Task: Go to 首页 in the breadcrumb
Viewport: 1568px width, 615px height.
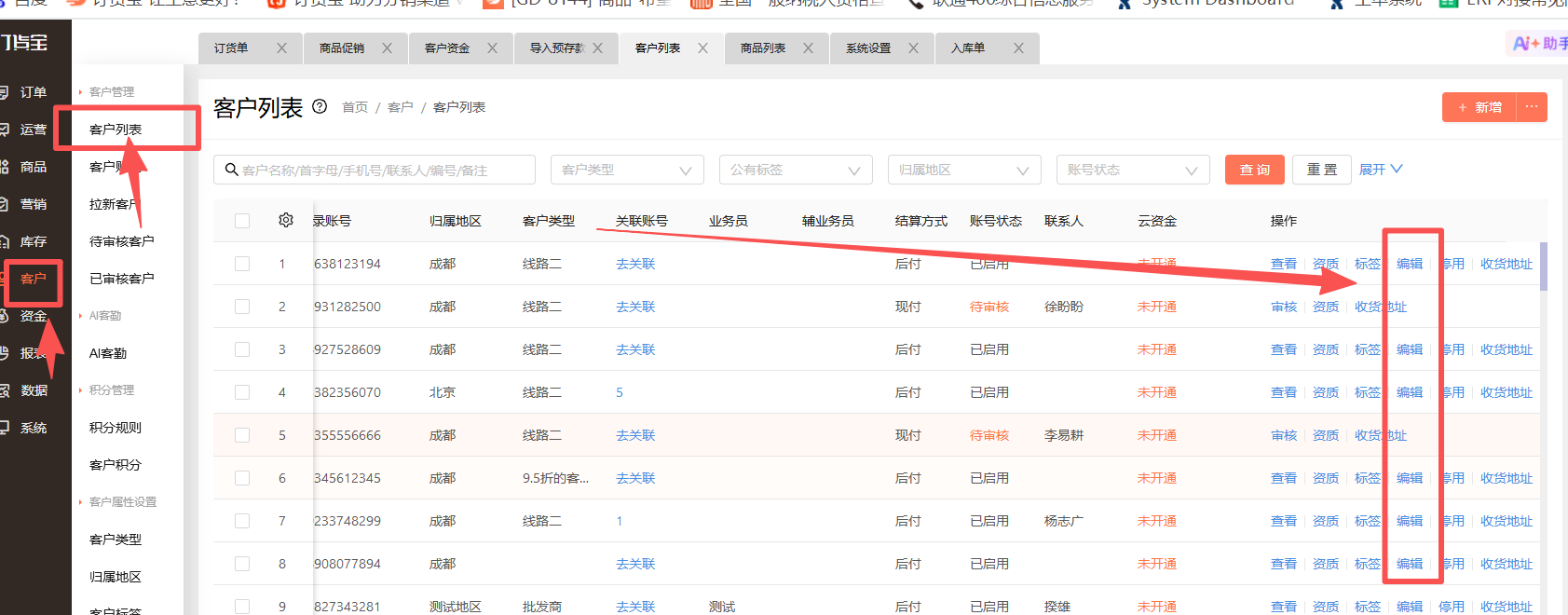Action: coord(355,107)
